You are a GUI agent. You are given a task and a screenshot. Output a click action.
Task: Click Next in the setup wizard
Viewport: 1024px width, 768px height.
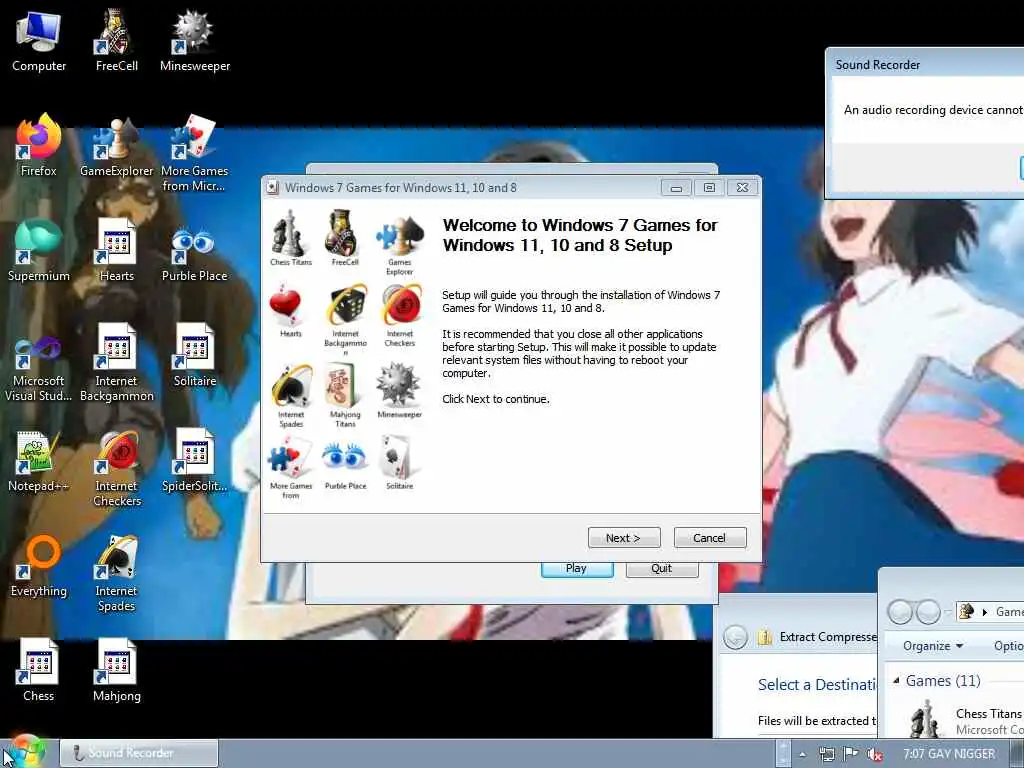coord(624,537)
